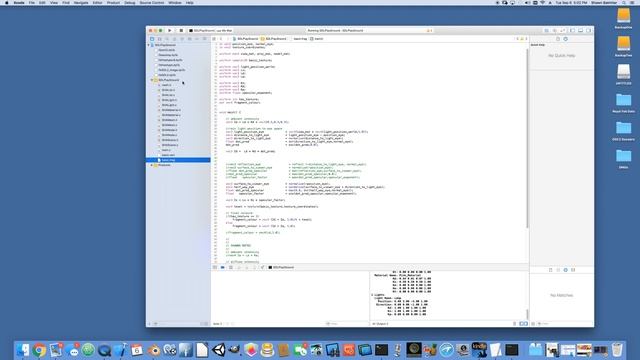The image size is (640, 360).
Task: Open Chrome from the Dock
Action: point(39,350)
